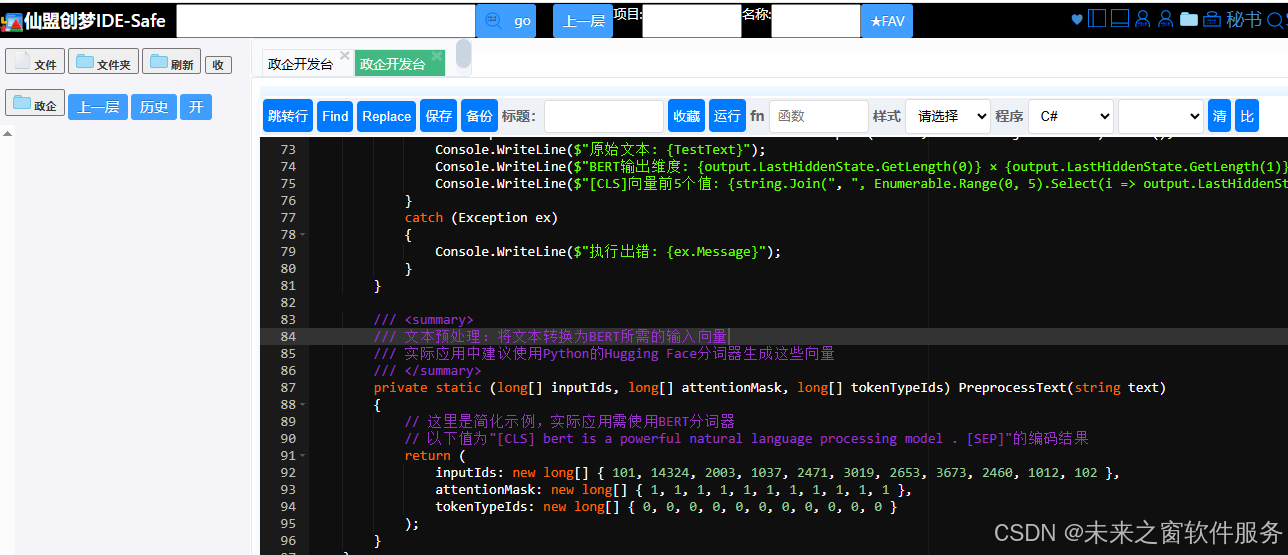Switch to the first 政企开发台 tab
Viewport: 1288px width, 555px height.
[x=300, y=64]
